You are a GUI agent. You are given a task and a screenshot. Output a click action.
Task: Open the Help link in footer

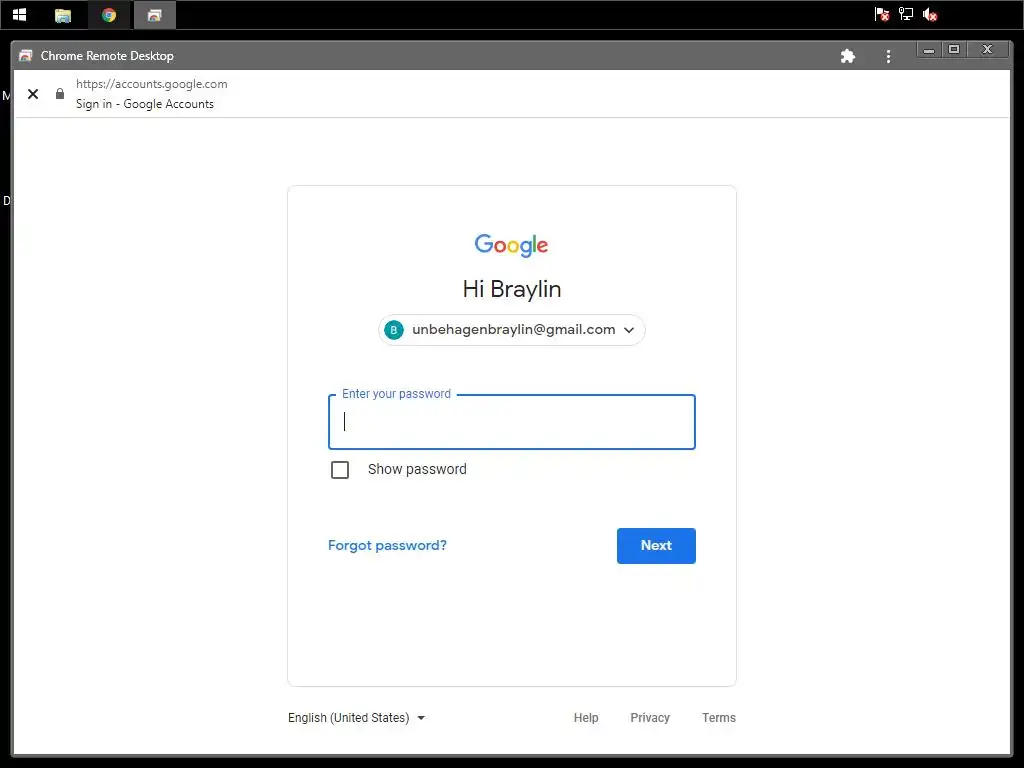pyautogui.click(x=586, y=718)
